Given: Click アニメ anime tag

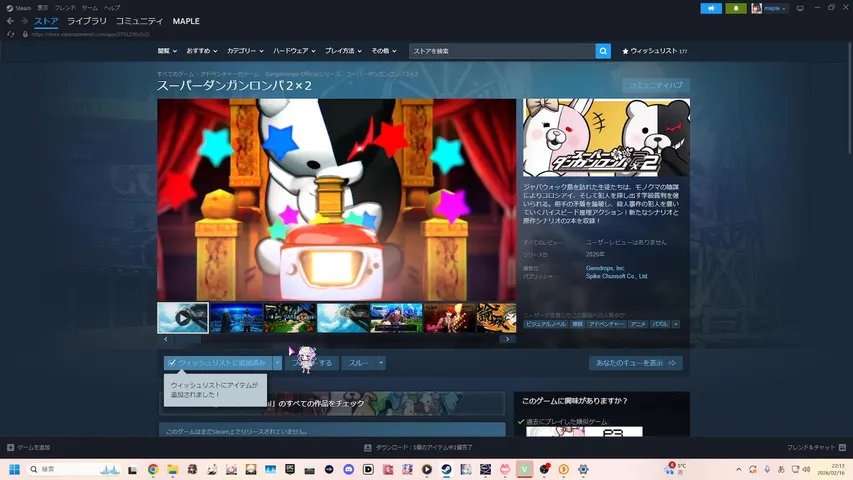Looking at the screenshot, I should tap(638, 324).
